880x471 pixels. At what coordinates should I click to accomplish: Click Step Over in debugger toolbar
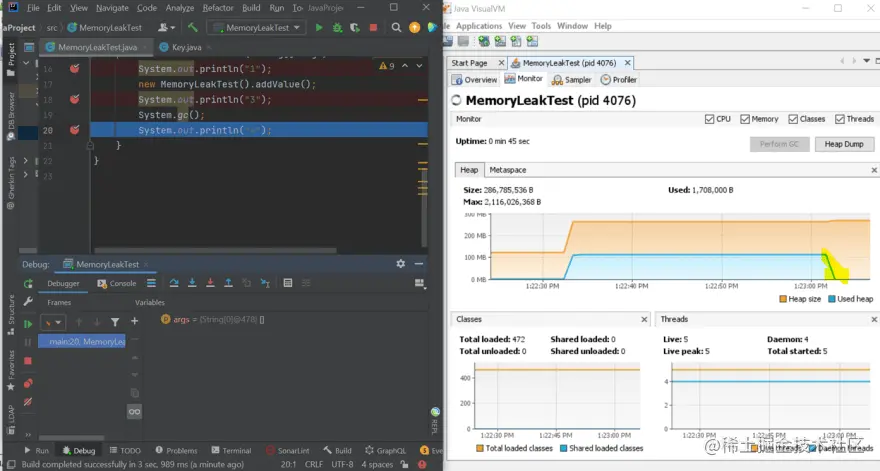click(x=174, y=283)
